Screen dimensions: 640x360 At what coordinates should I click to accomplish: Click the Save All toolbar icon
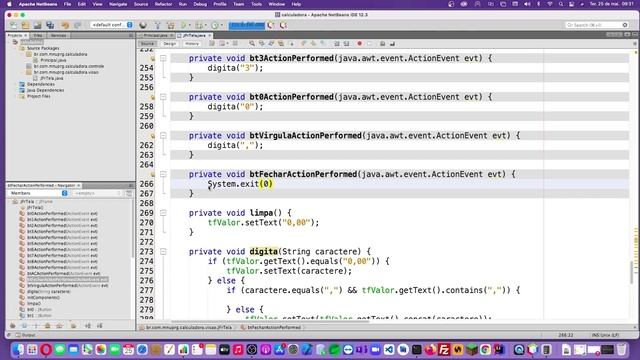pos(50,25)
